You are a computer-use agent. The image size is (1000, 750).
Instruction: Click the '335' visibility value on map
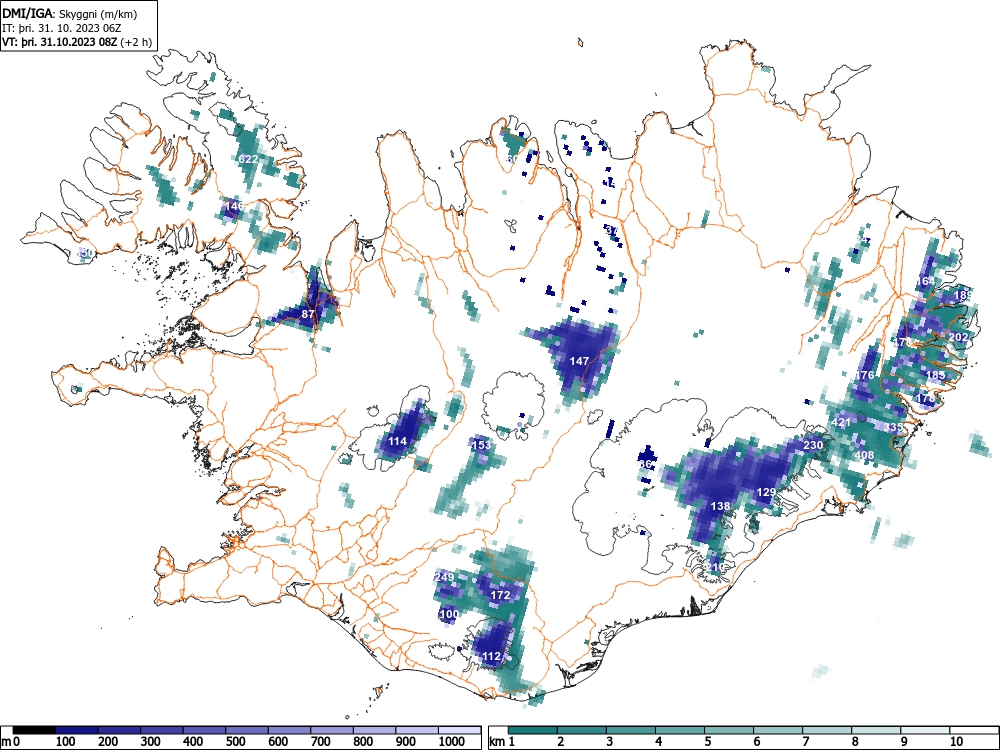point(893,427)
